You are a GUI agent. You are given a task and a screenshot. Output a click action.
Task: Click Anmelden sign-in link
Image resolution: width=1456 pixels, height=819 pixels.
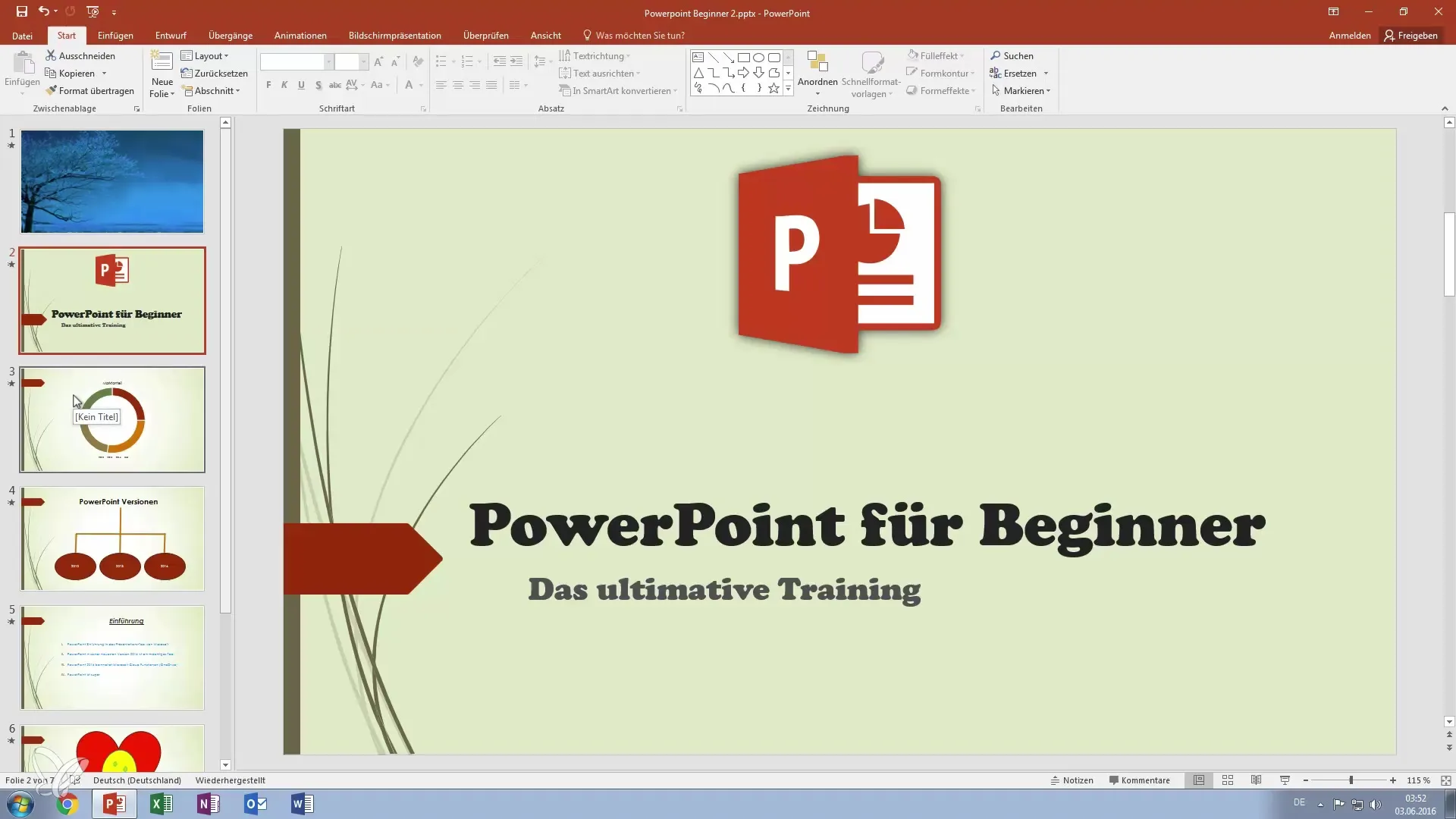coord(1350,36)
